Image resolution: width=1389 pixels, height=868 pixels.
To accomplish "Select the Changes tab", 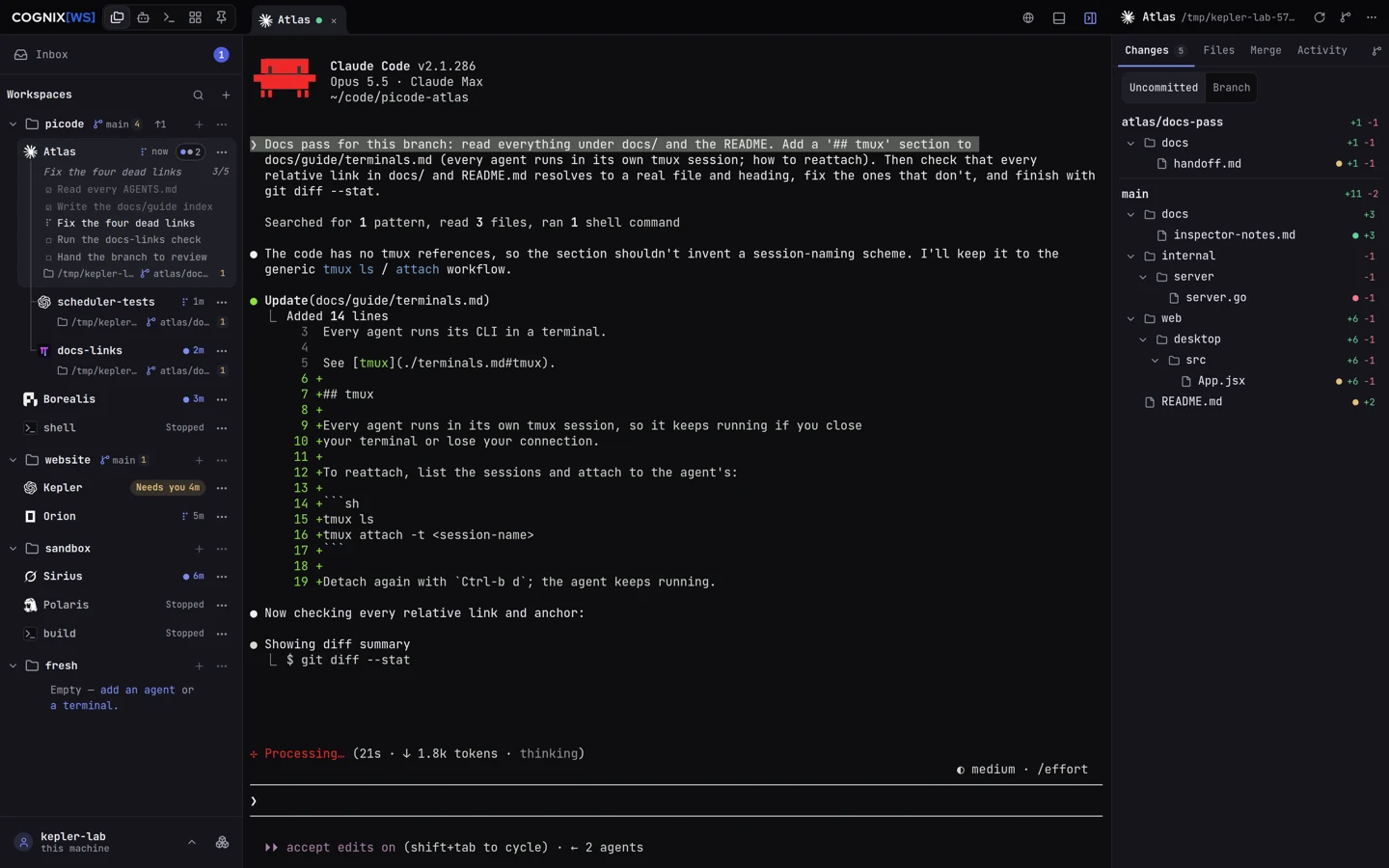I will (x=1155, y=50).
